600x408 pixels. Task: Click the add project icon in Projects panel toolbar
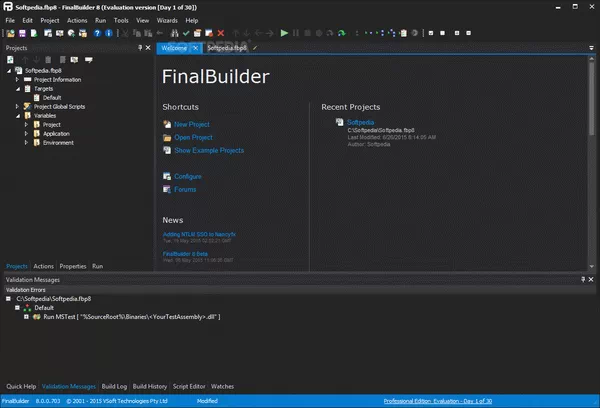coord(10,60)
